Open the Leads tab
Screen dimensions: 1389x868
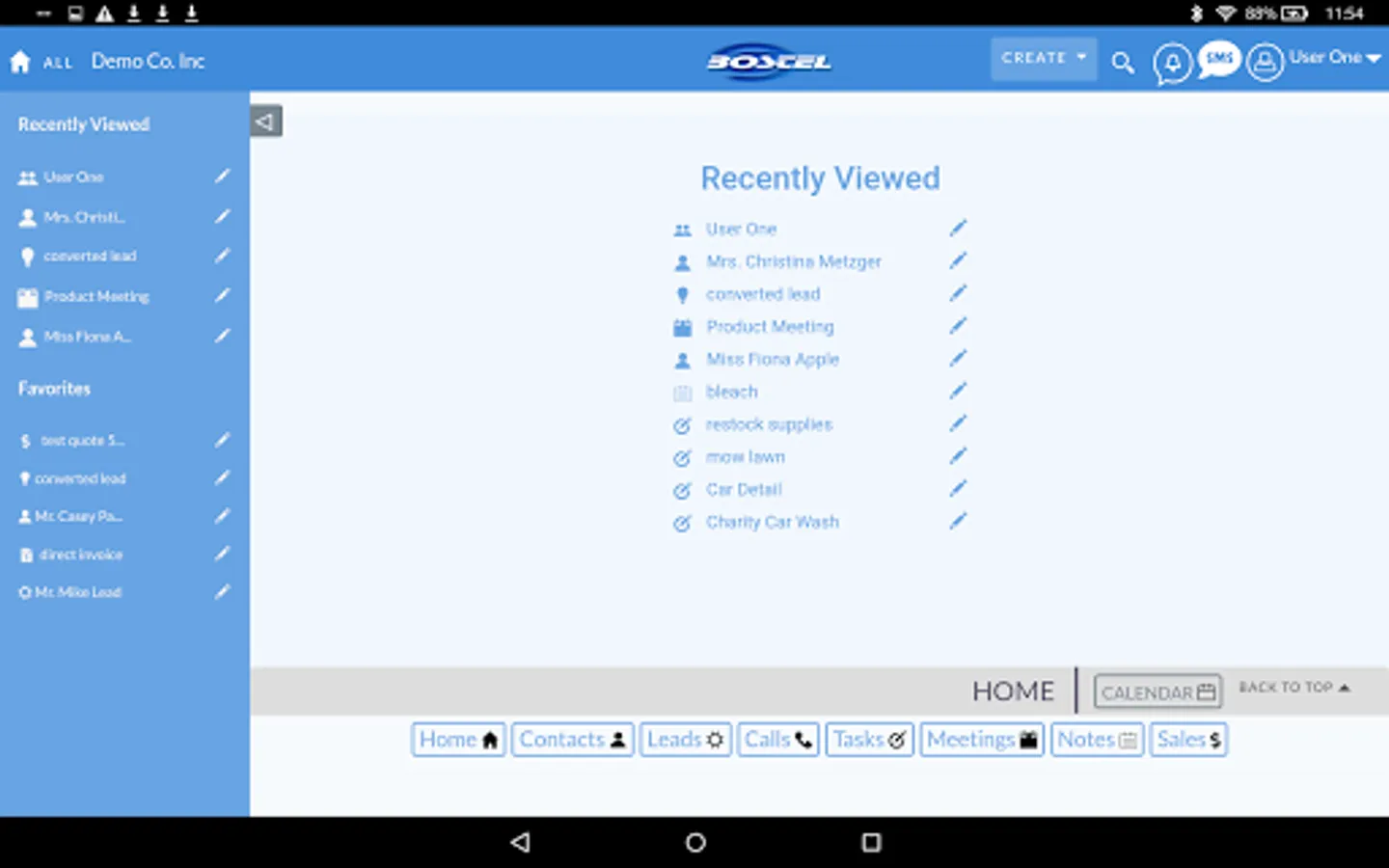click(685, 739)
